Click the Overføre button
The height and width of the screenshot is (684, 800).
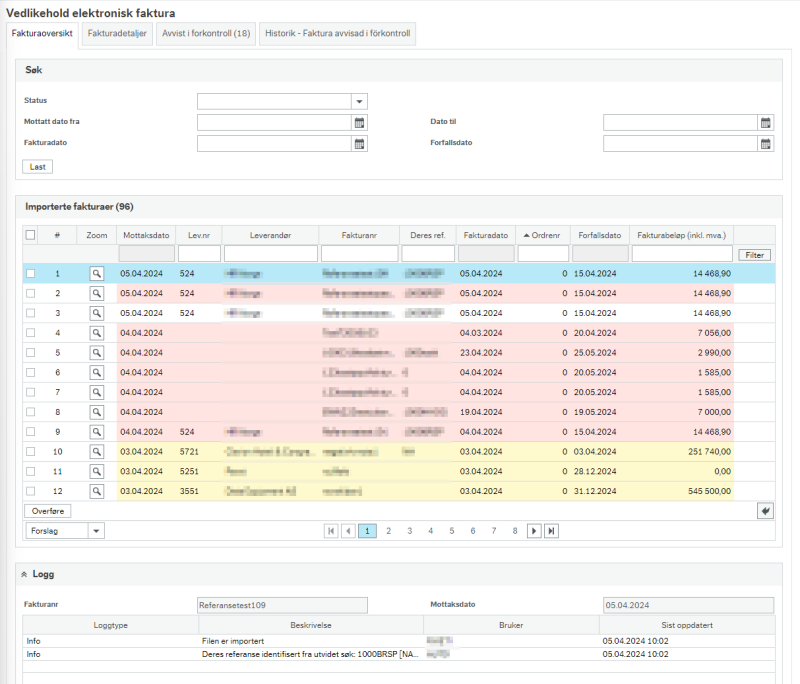click(48, 511)
